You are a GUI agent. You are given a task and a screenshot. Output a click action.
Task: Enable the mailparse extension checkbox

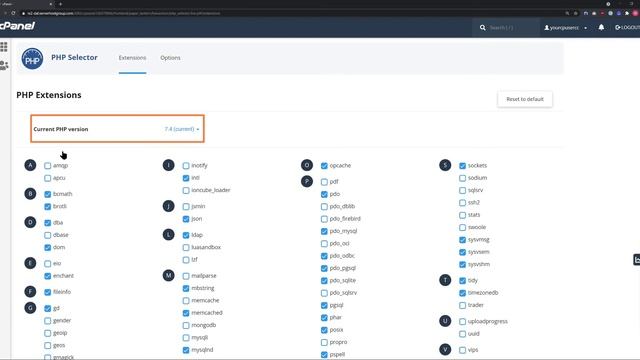(x=186, y=276)
